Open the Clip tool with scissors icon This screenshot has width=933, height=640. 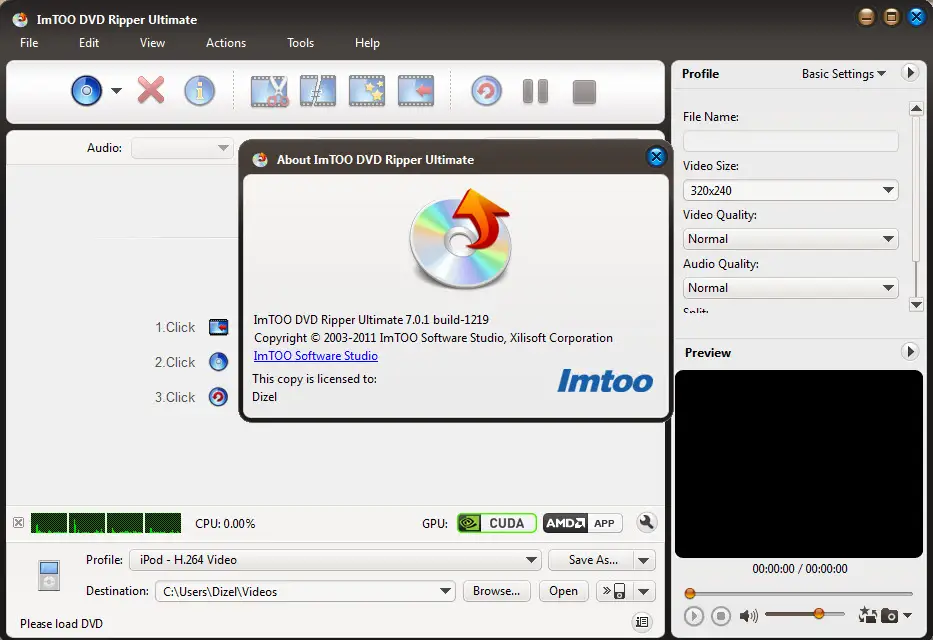click(270, 91)
